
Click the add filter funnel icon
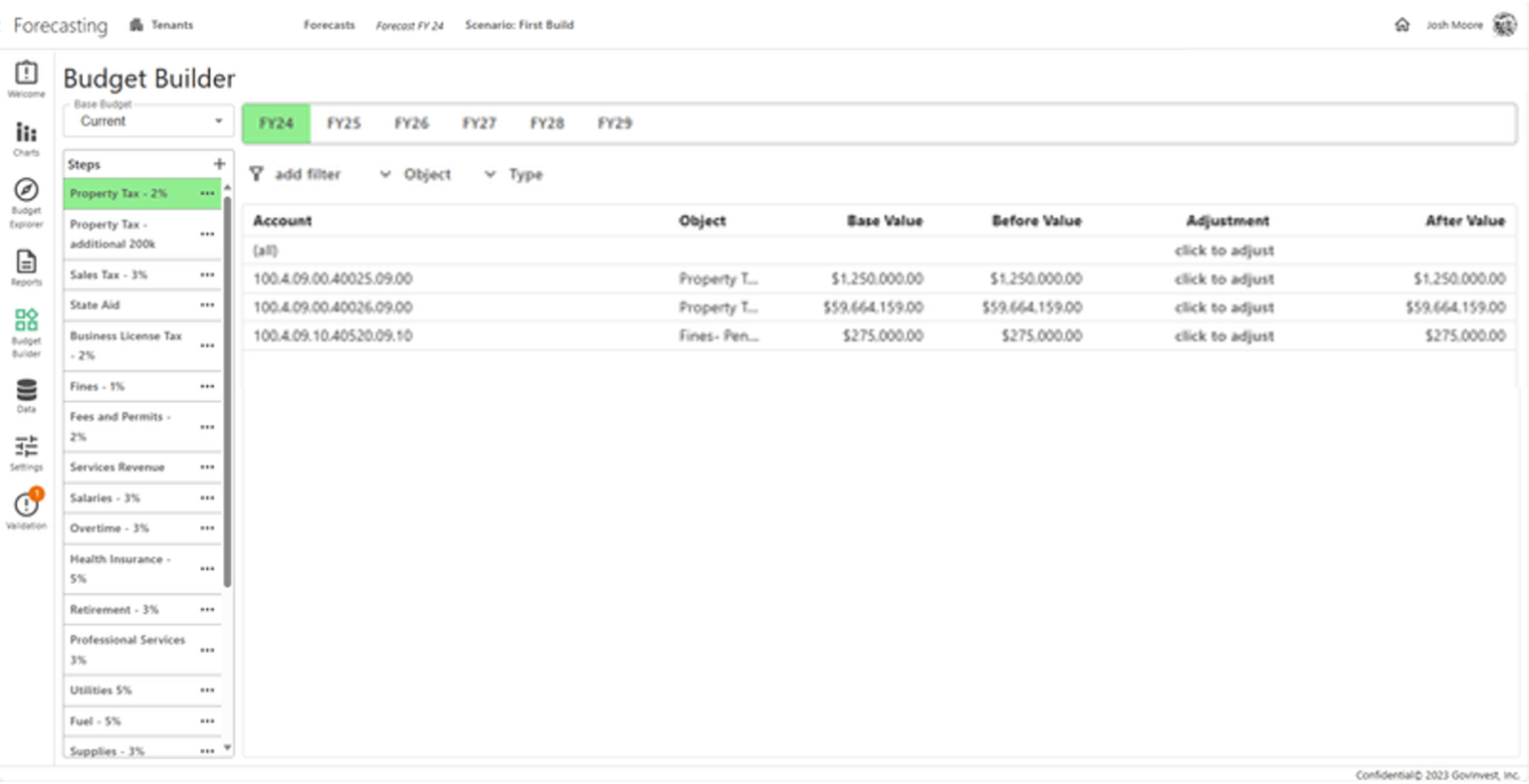(x=256, y=174)
